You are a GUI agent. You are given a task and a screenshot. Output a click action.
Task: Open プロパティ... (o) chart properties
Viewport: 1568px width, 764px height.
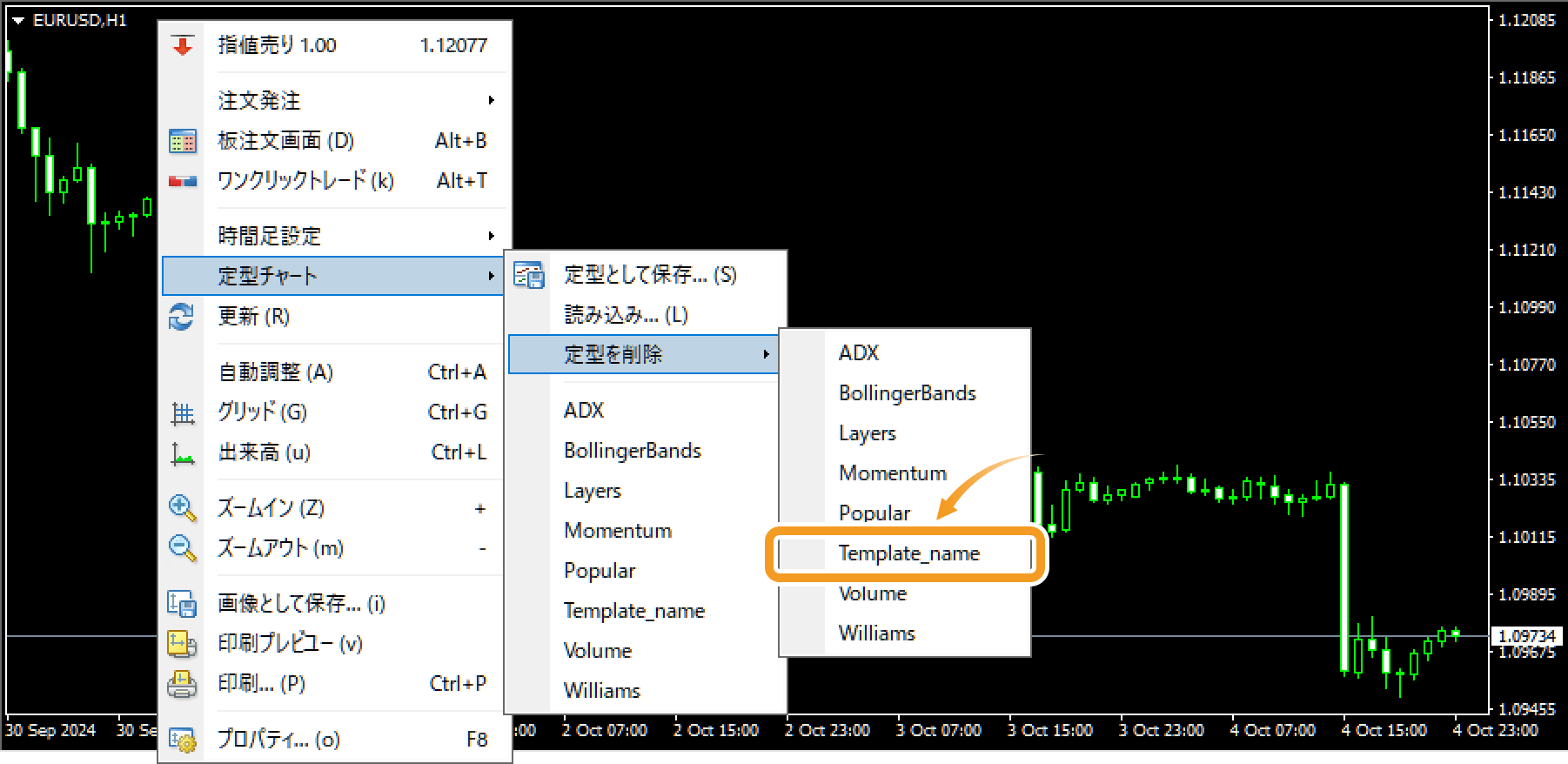tap(278, 740)
